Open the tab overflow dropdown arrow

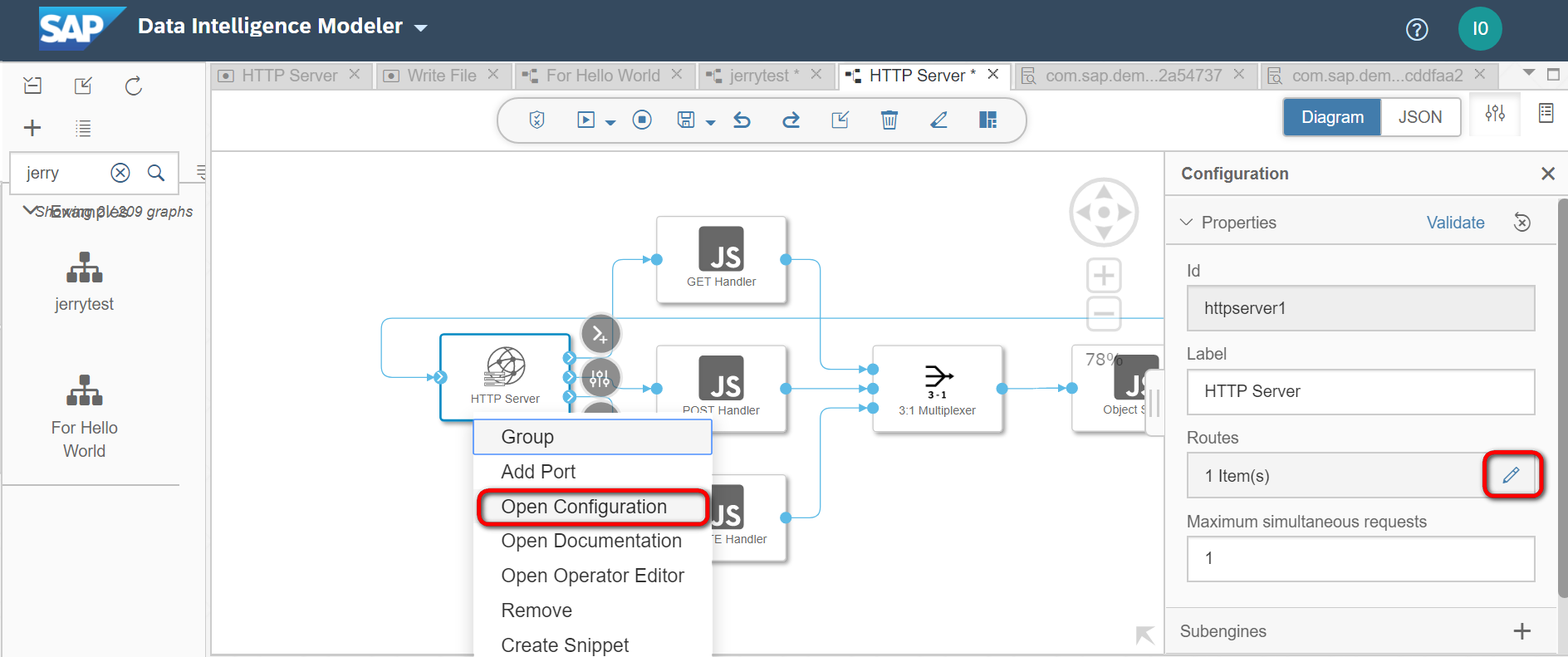[1529, 73]
